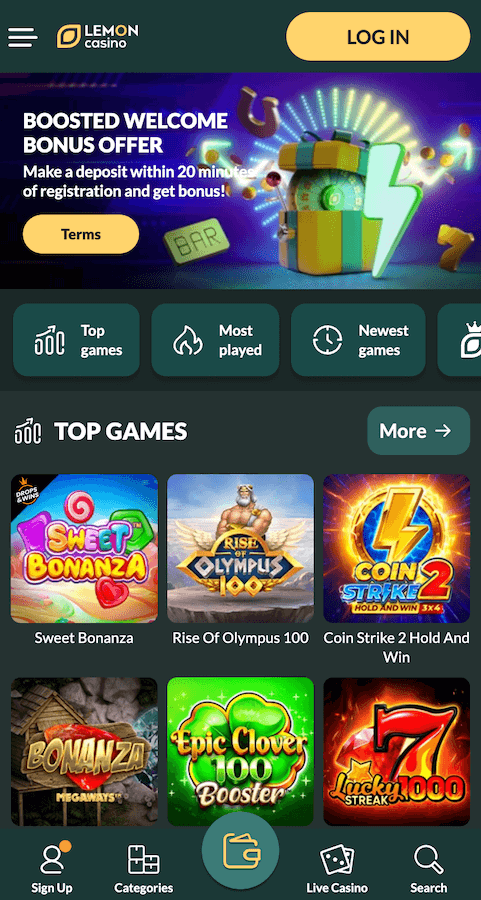The image size is (481, 900).
Task: Select the Top games category chip
Action: [76, 340]
